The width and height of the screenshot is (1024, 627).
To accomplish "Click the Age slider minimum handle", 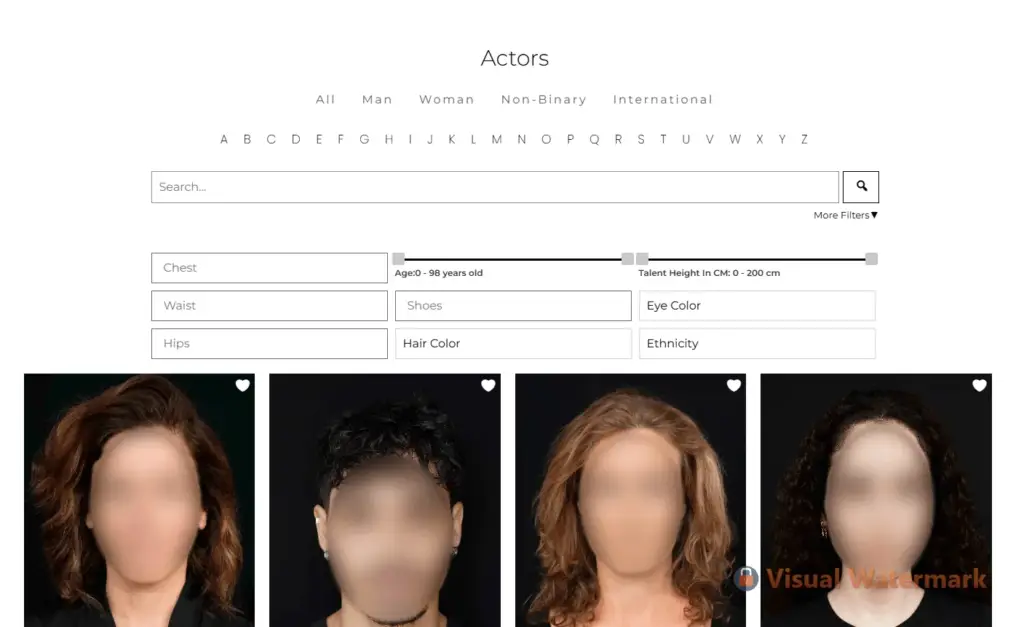I will [398, 259].
